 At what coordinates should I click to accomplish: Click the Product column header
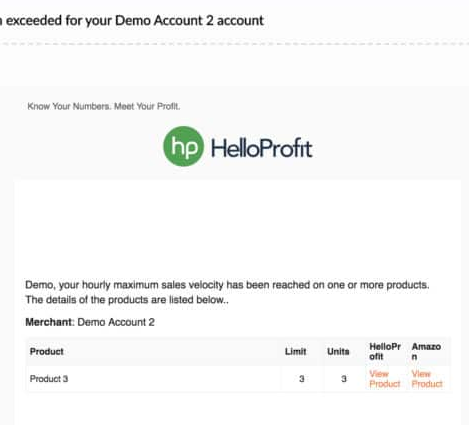(47, 352)
